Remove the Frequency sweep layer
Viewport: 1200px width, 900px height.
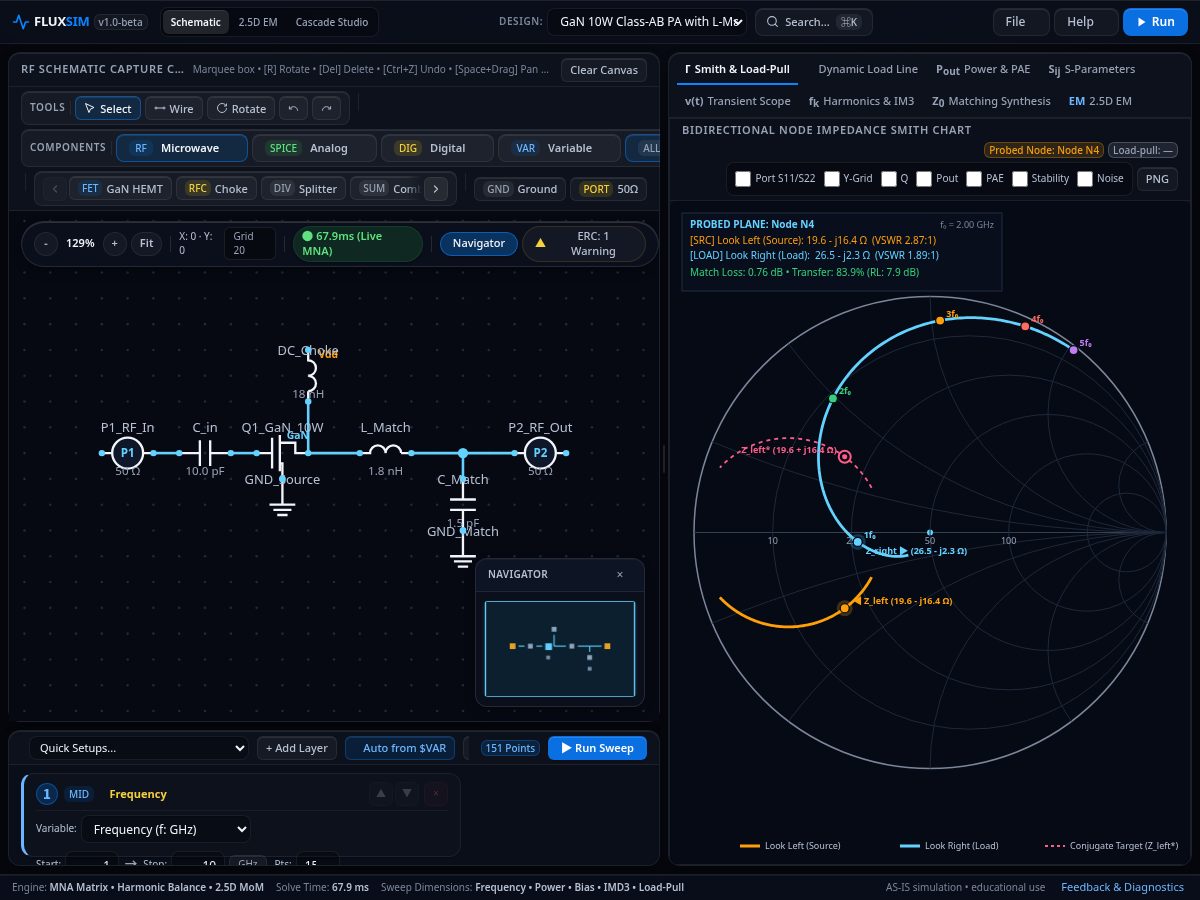coord(435,794)
